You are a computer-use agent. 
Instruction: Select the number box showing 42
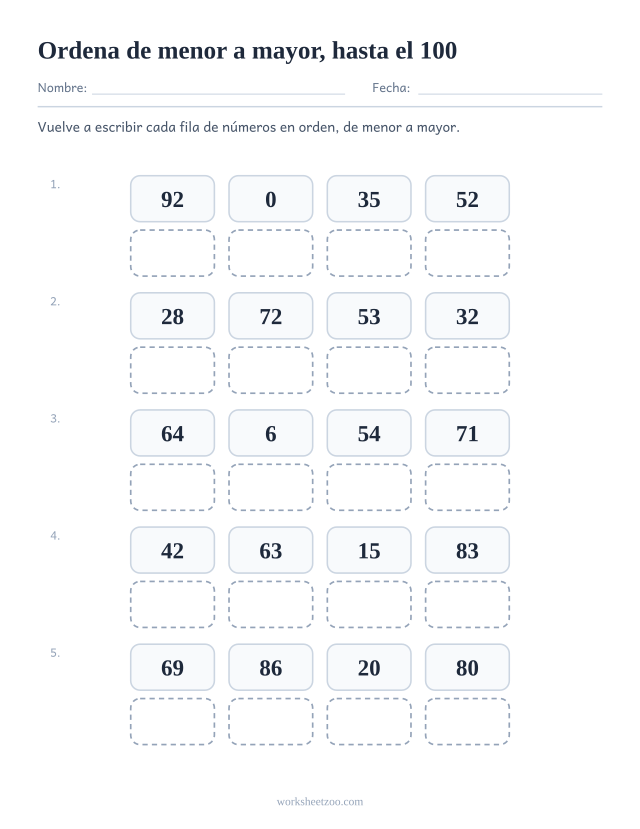coord(172,550)
